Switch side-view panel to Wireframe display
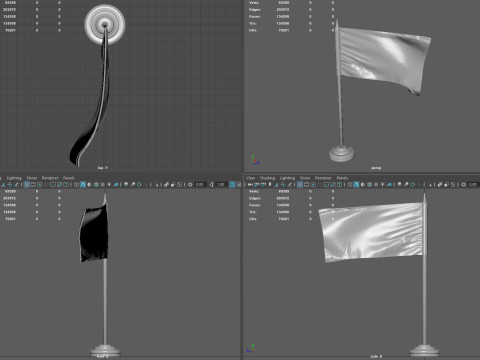Image resolution: width=480 pixels, height=360 pixels. [x=350, y=184]
